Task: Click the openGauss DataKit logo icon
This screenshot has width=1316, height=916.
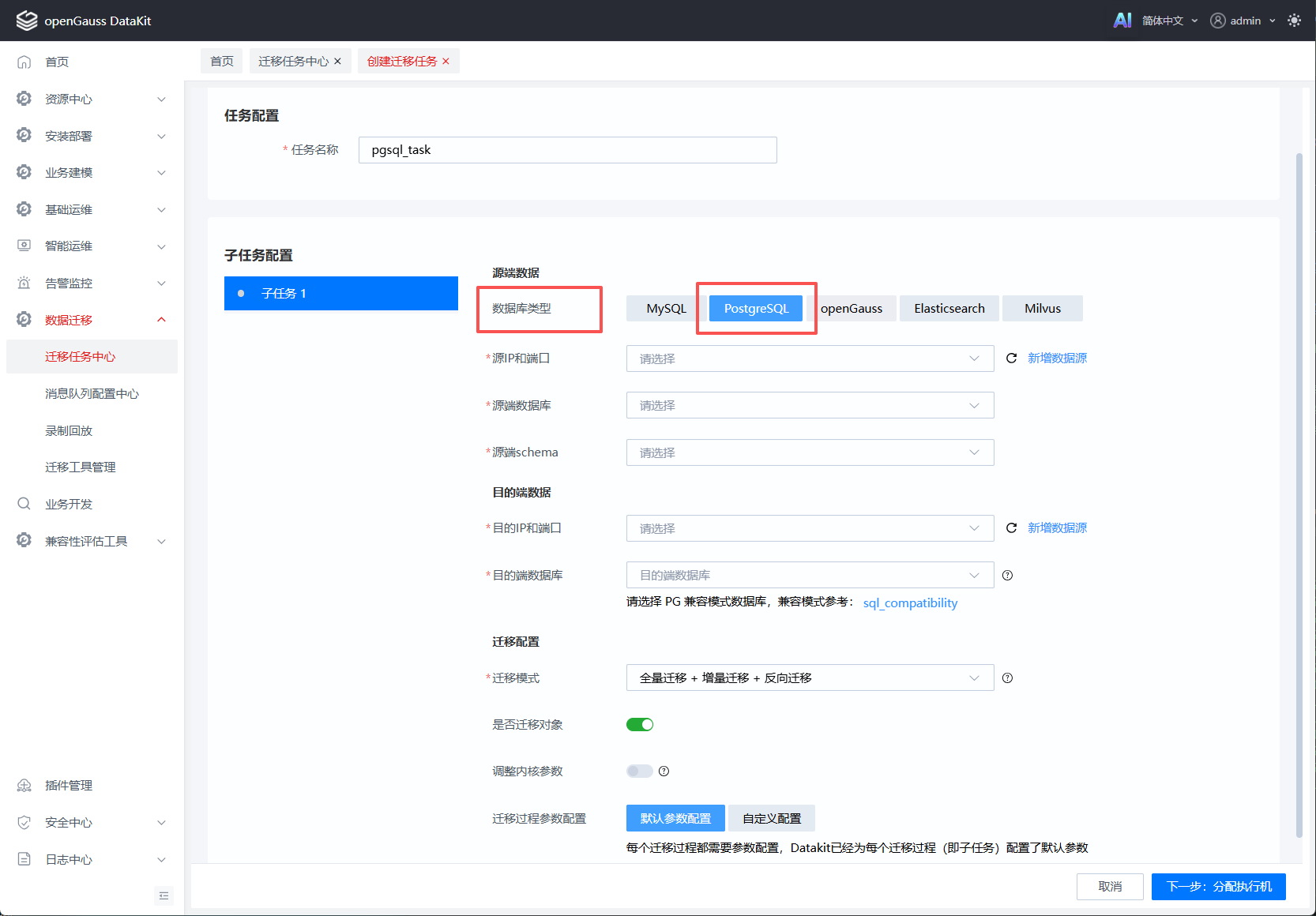Action: tap(27, 21)
